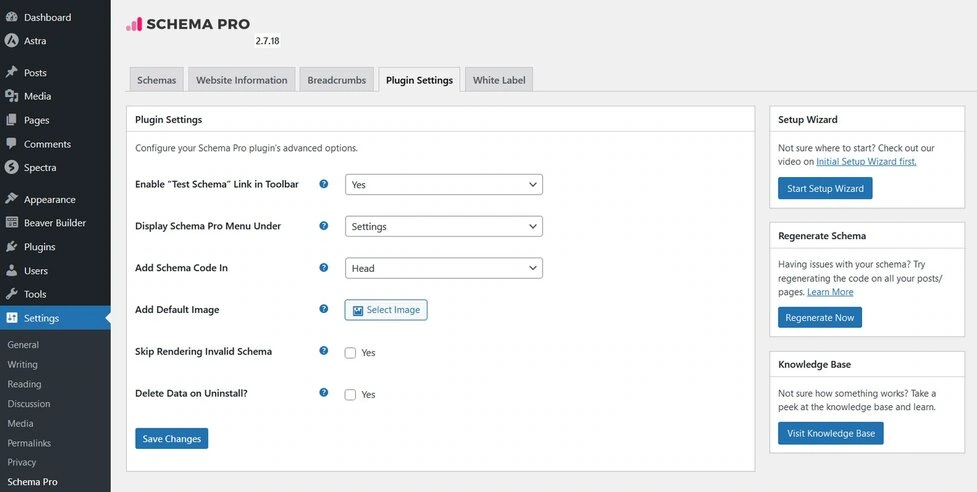Viewport: 977px width, 492px height.
Task: Switch to the Breadcrumbs tab
Action: point(336,80)
